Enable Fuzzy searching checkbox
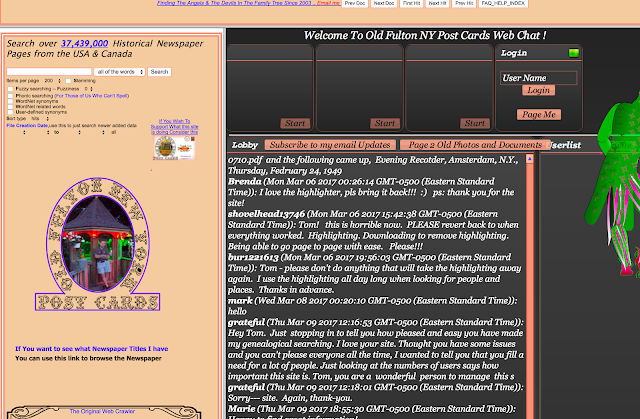The image size is (640, 419). click(x=10, y=89)
